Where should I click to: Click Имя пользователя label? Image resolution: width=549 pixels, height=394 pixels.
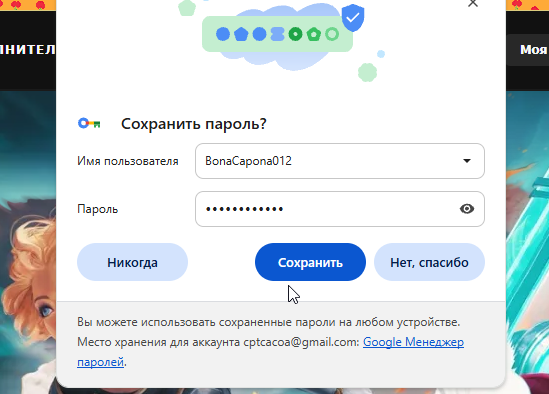coord(128,161)
